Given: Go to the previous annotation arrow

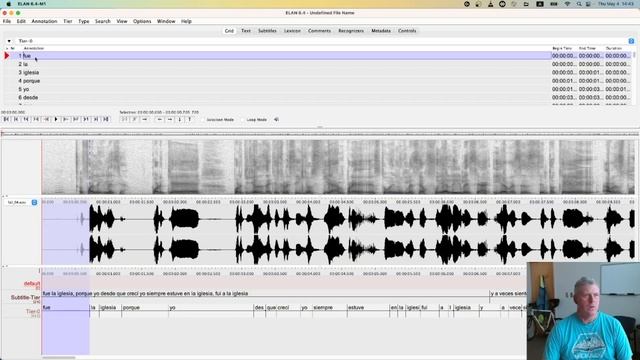Looking at the screenshot, I should (x=160, y=119).
